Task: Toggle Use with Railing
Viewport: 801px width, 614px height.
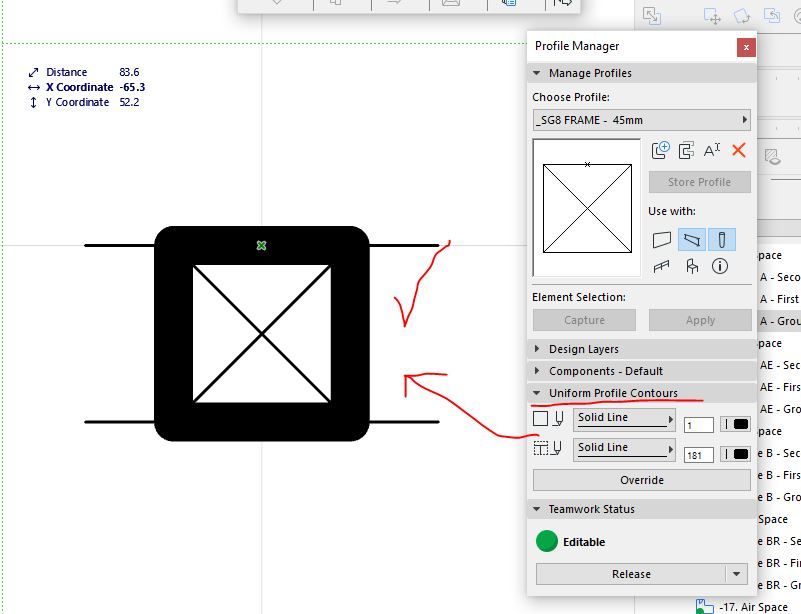Action: click(x=662, y=266)
